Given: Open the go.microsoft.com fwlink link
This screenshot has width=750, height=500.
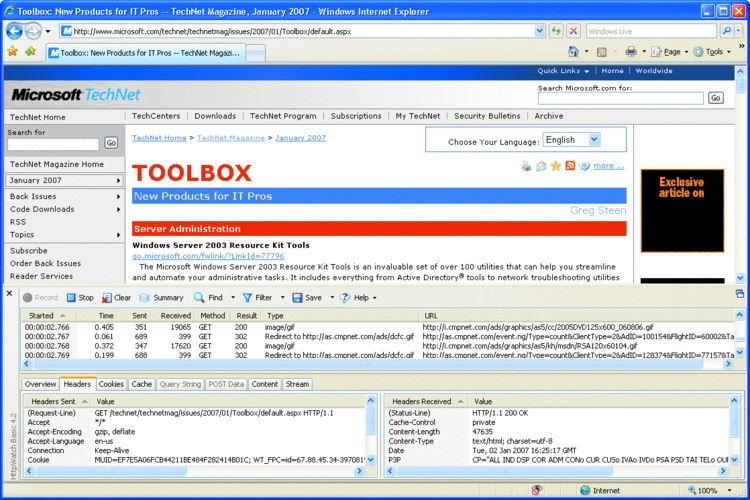Looking at the screenshot, I should tap(208, 256).
